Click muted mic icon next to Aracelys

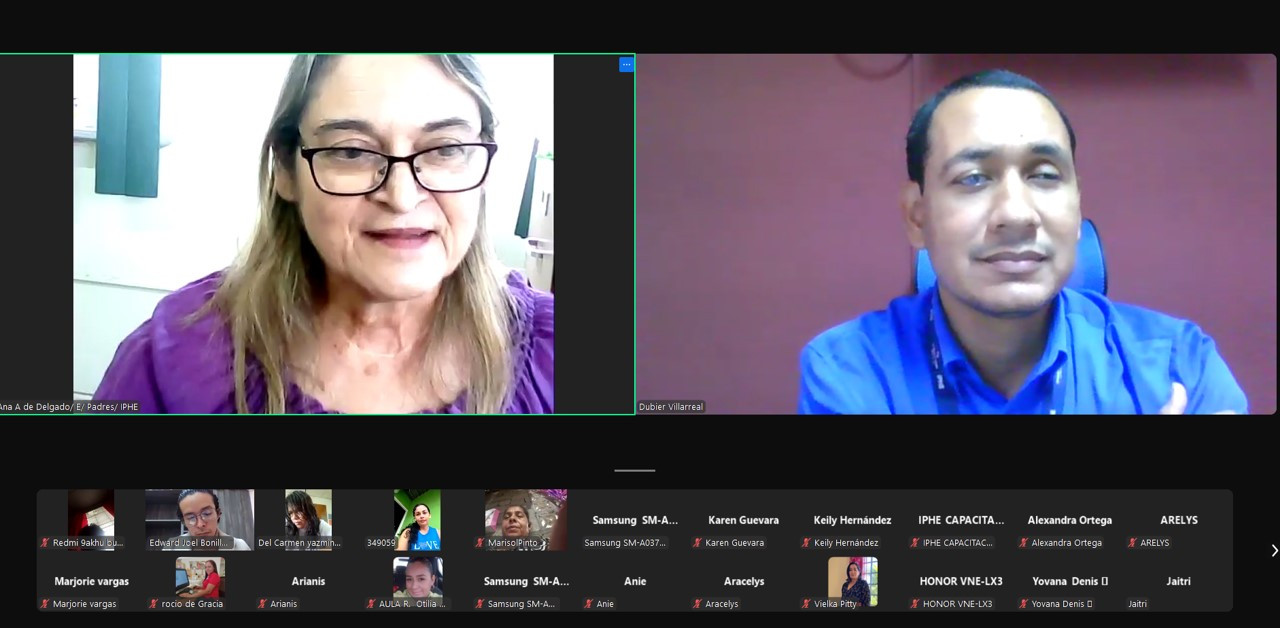tap(697, 604)
